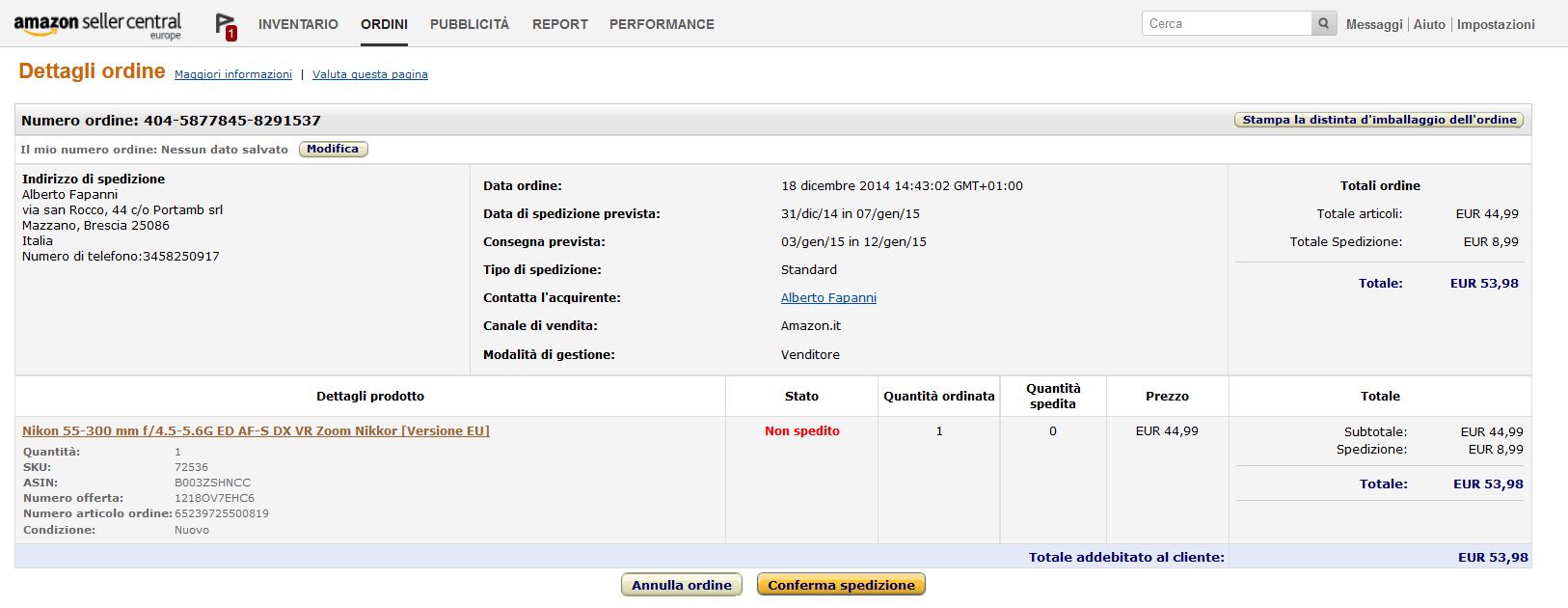Viewport: 1568px width, 608px height.
Task: Click the Maggiori informazioni link
Action: pyautogui.click(x=233, y=74)
